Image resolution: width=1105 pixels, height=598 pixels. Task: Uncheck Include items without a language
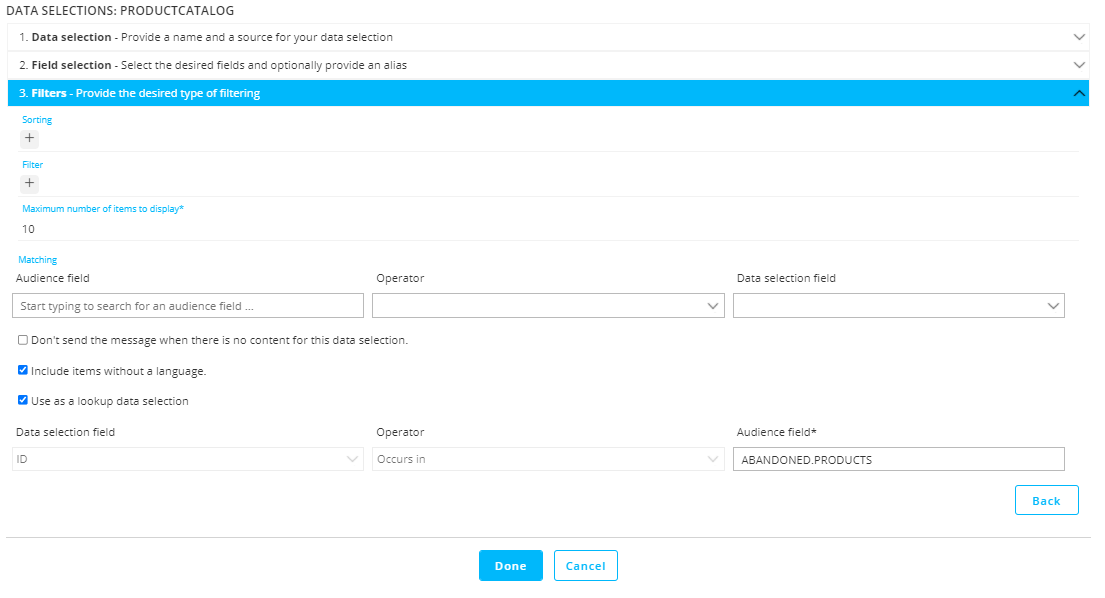click(x=23, y=371)
